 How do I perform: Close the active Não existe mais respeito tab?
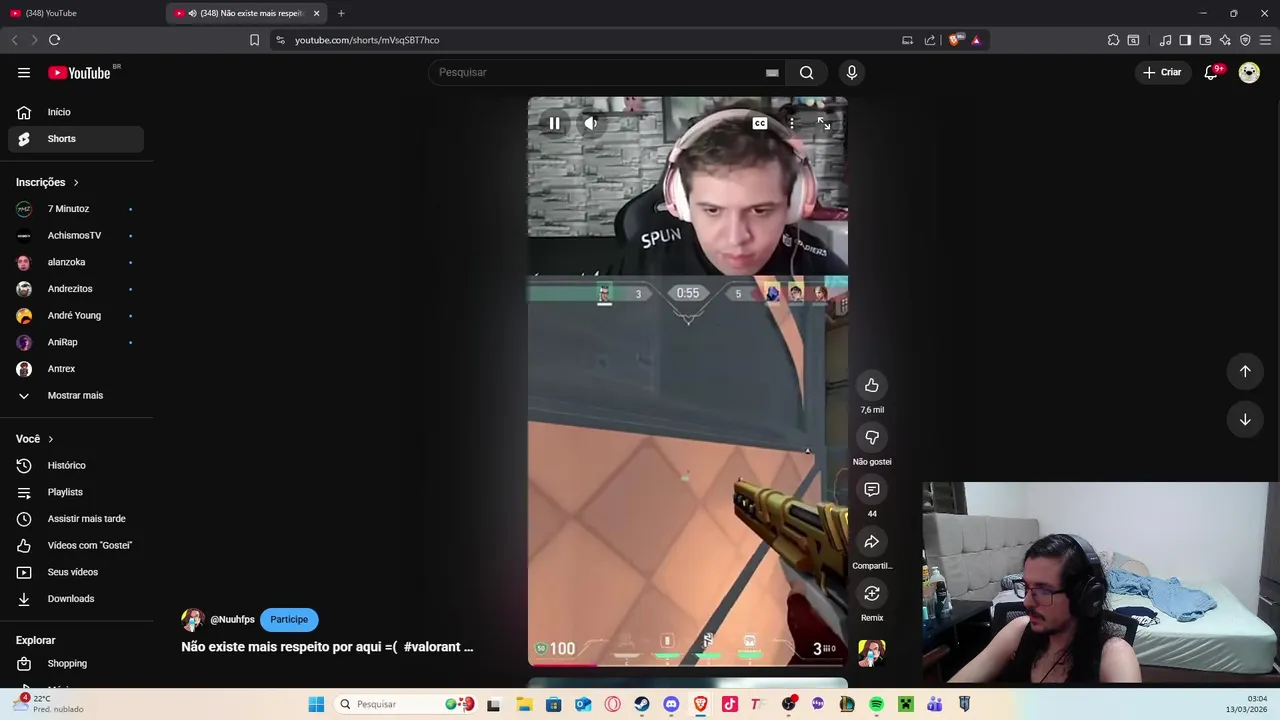click(317, 13)
